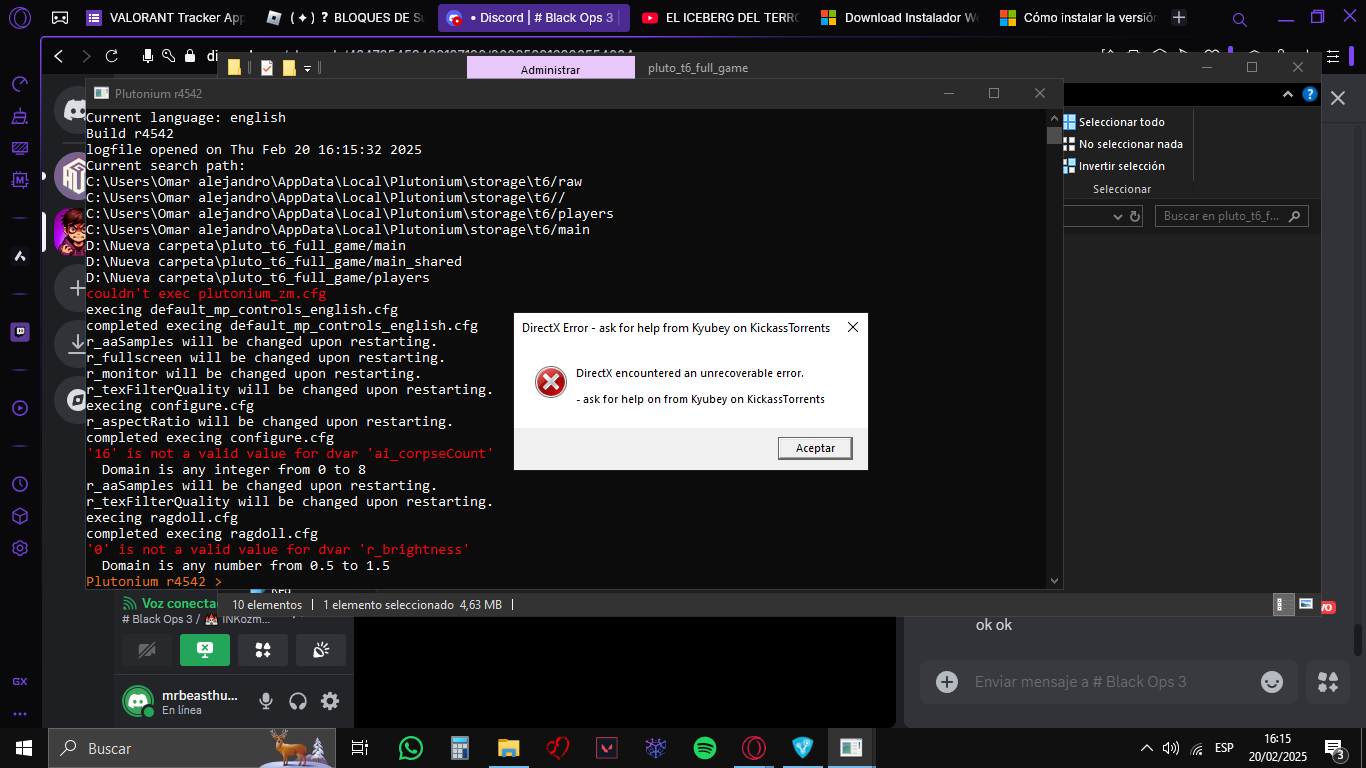This screenshot has height=768, width=1366.
Task: Open the Discord soundboard button
Action: point(321,650)
